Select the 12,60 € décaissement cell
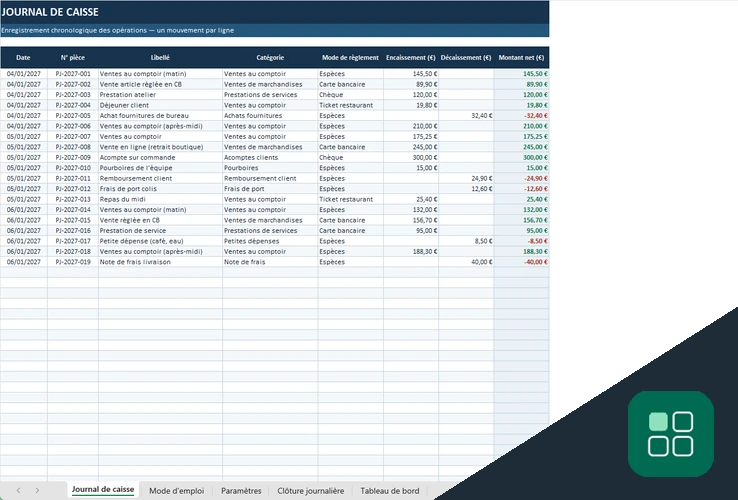The image size is (738, 500). 466,189
